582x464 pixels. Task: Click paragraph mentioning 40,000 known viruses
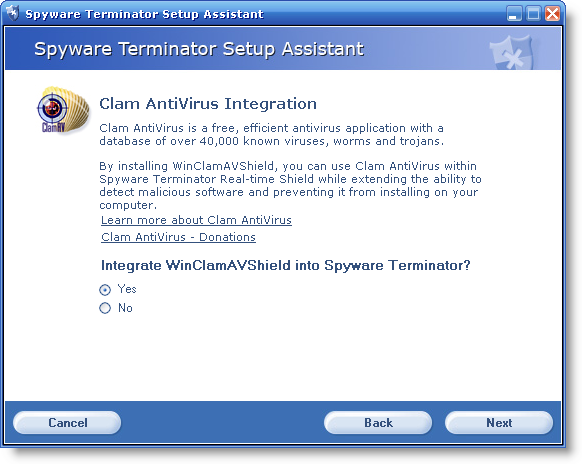[x=272, y=135]
